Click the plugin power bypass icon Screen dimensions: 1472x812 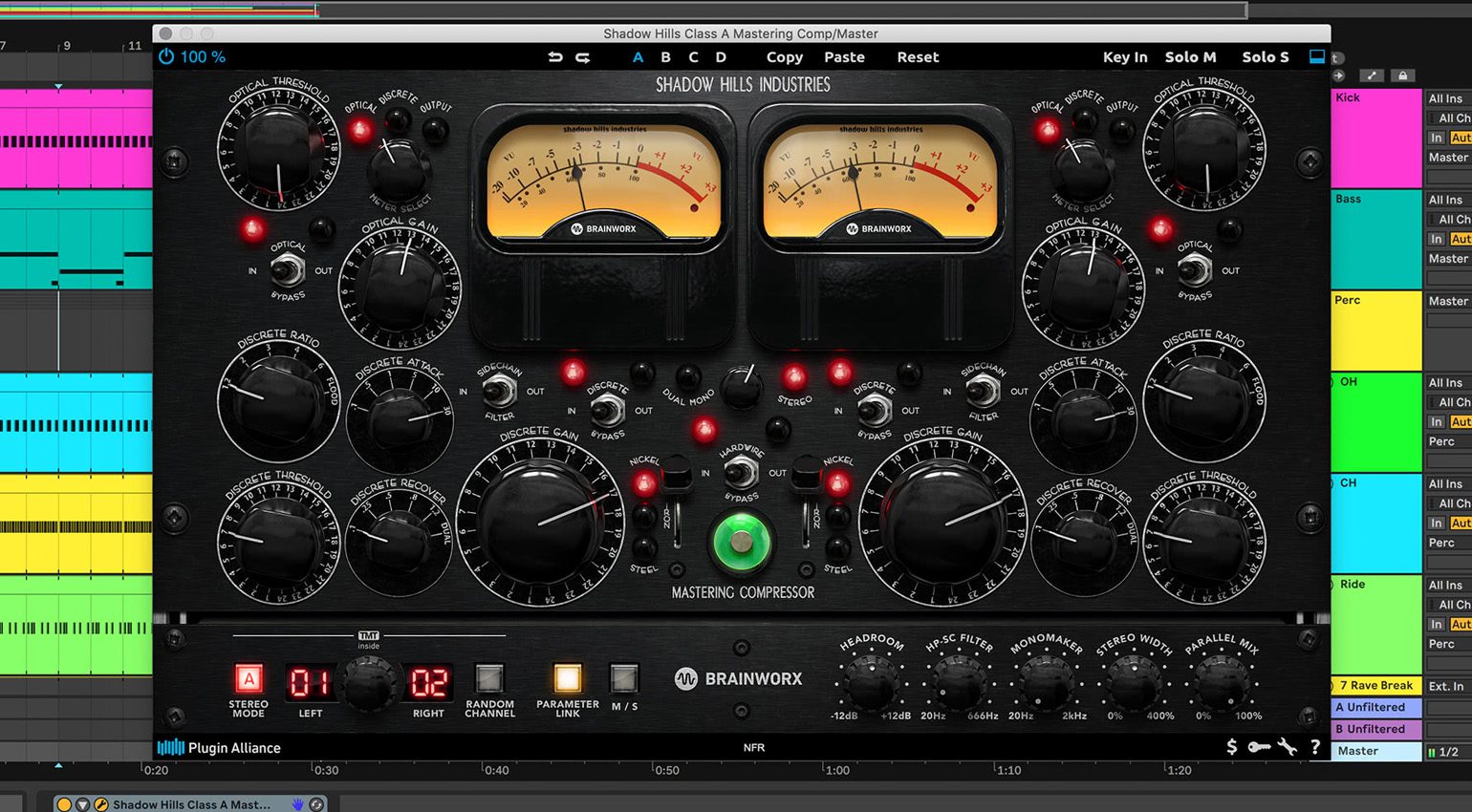point(166,56)
